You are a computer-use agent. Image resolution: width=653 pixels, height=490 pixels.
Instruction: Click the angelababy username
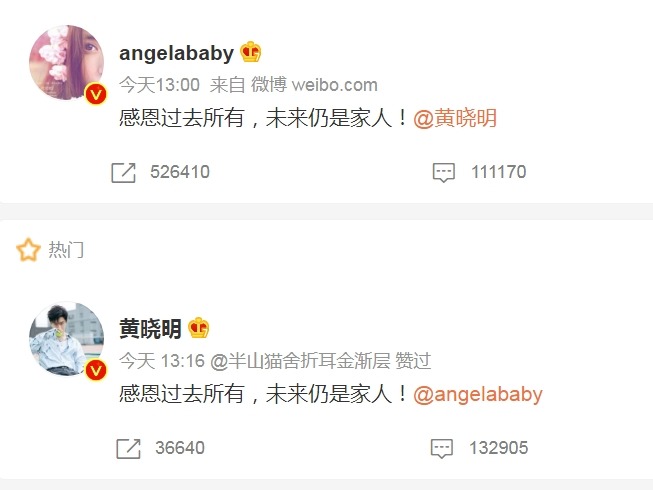coord(177,53)
